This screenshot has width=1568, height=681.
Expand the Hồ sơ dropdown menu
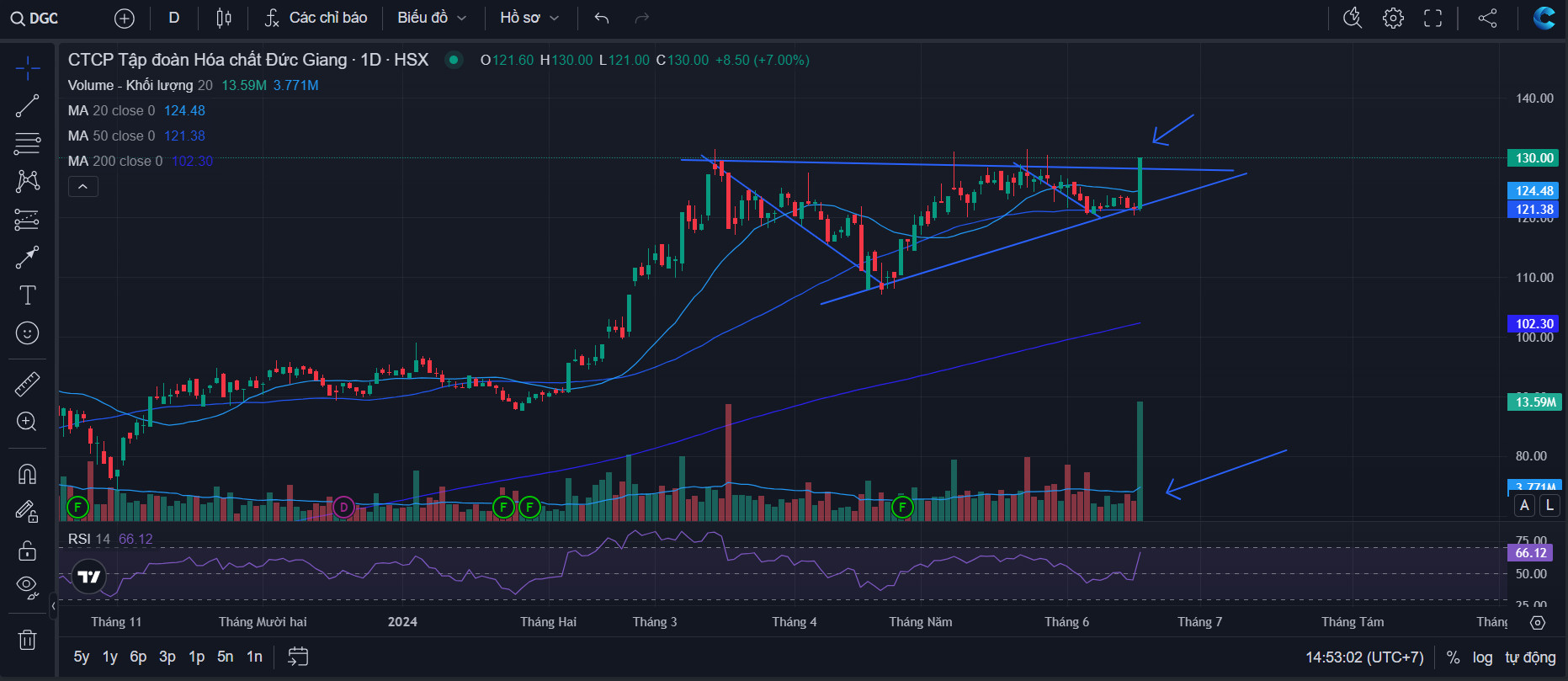click(x=529, y=18)
